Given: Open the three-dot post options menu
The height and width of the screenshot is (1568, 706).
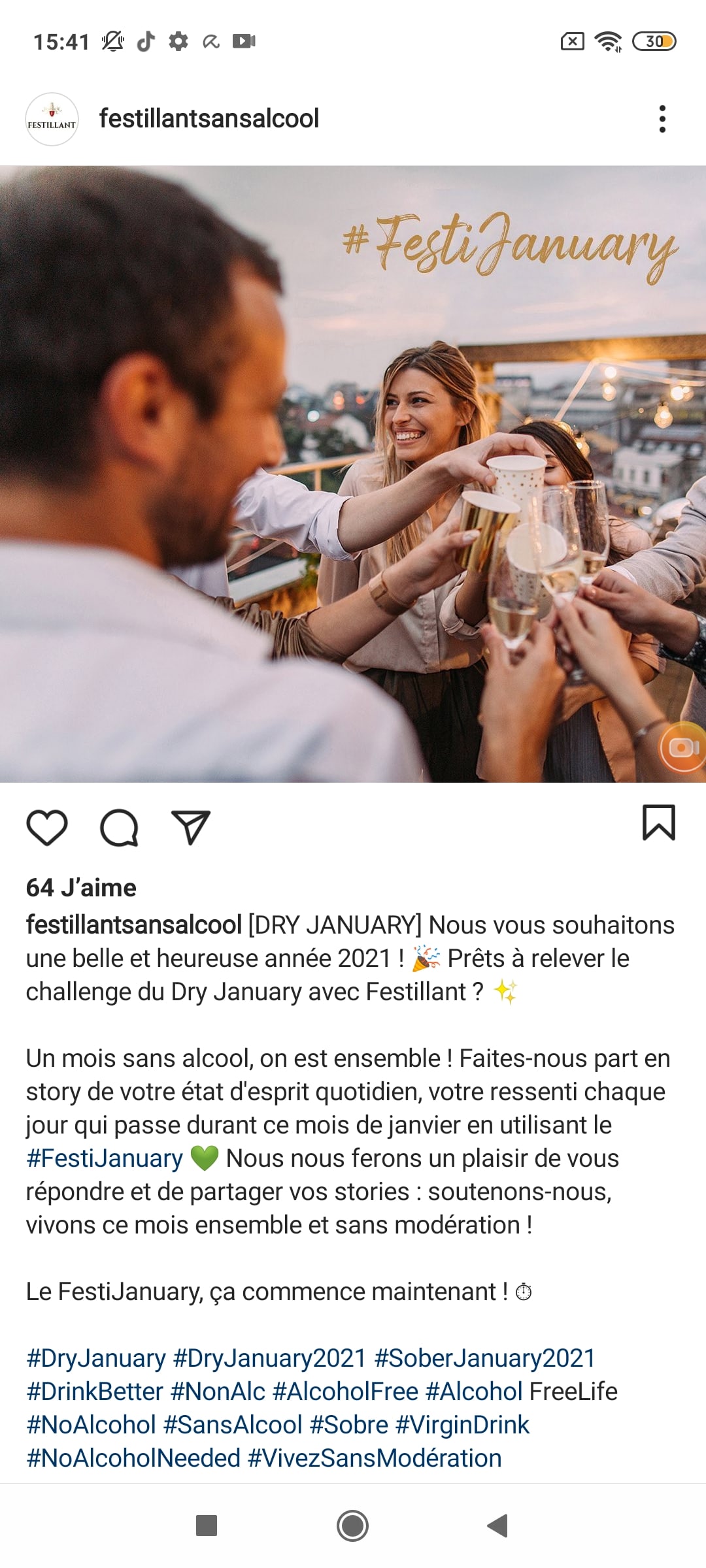Looking at the screenshot, I should point(662,119).
